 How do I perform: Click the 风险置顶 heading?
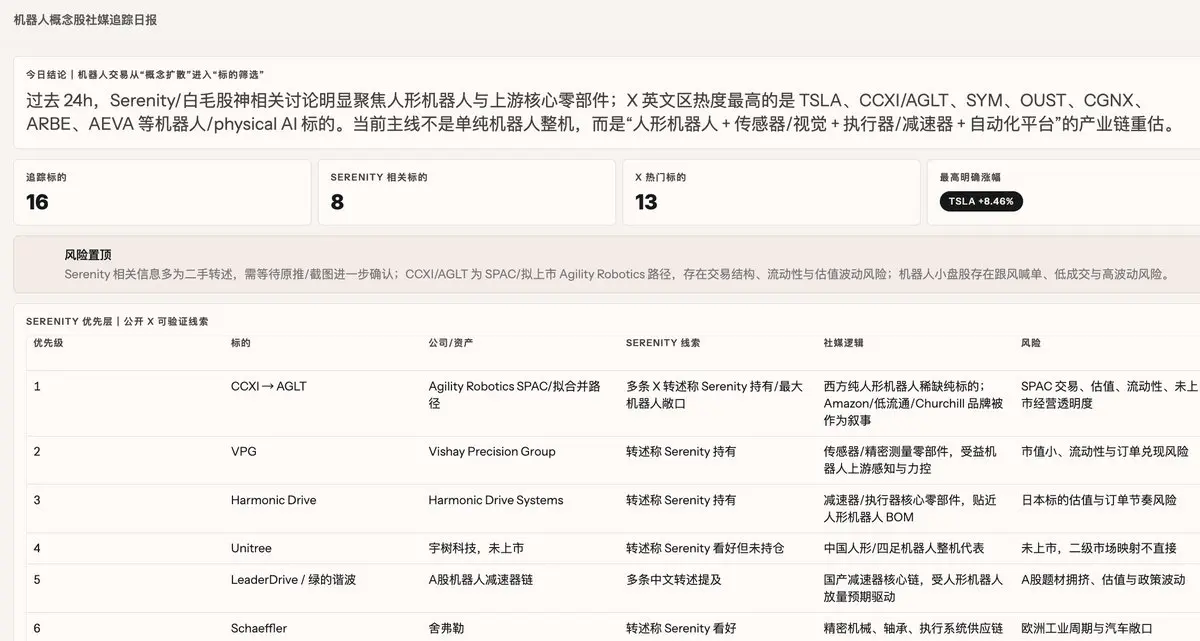[87, 255]
